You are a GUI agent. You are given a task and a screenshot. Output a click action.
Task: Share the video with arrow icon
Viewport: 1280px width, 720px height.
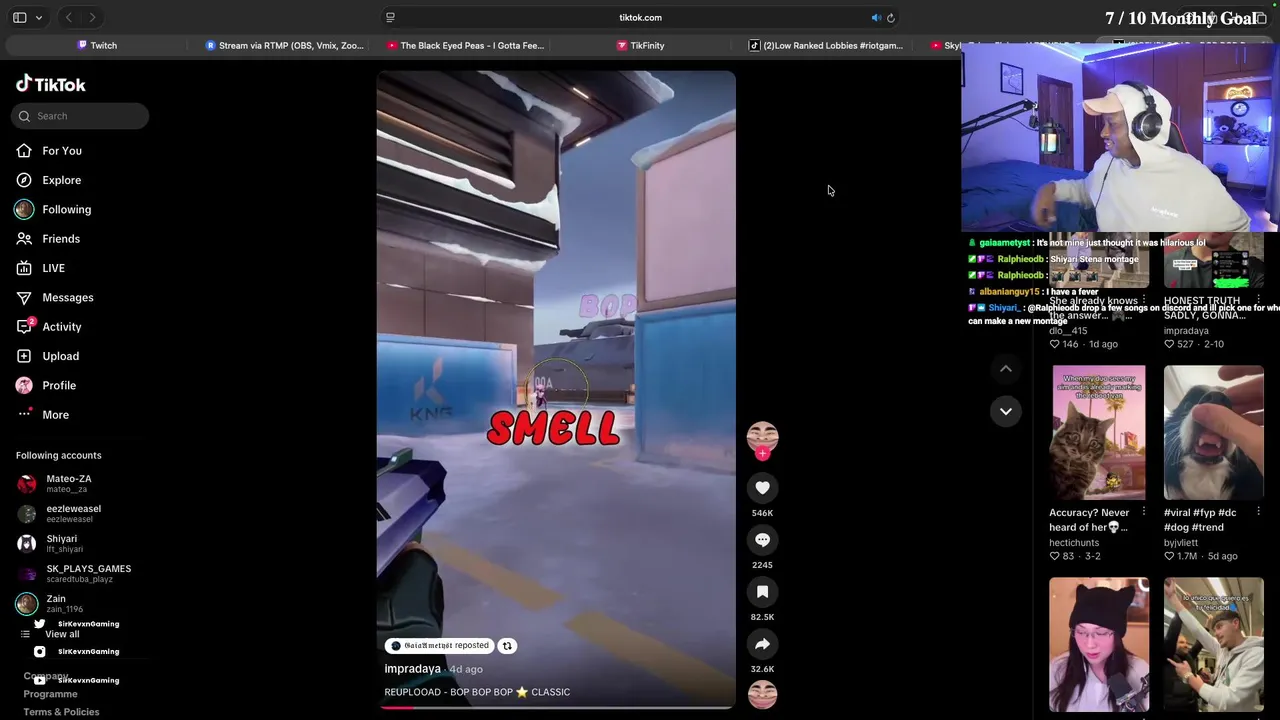762,644
